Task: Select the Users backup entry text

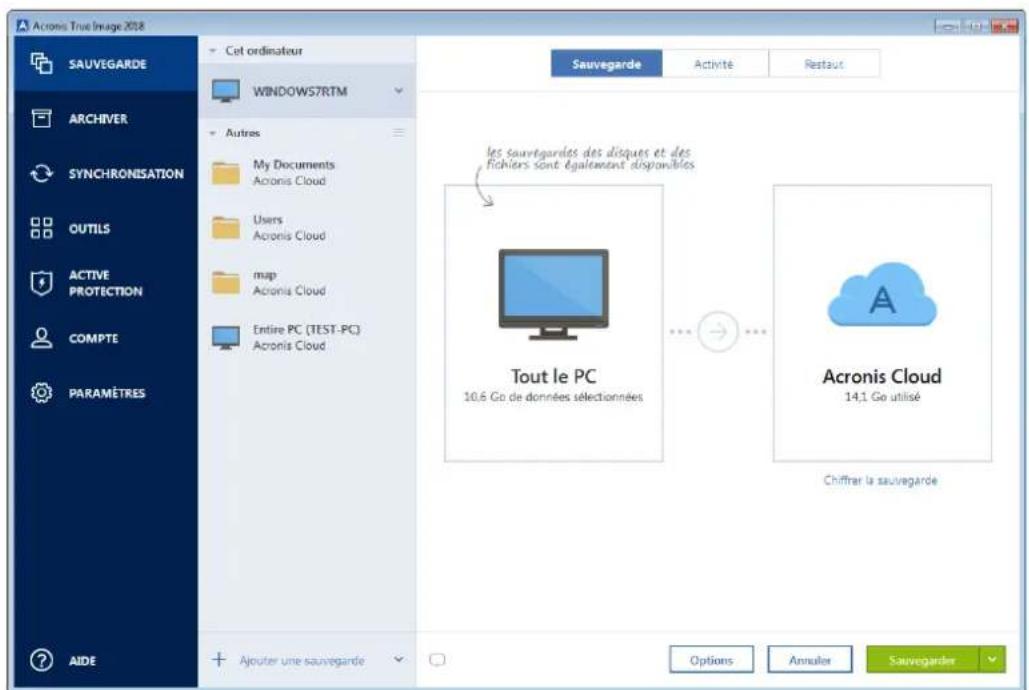Action: pos(289,227)
